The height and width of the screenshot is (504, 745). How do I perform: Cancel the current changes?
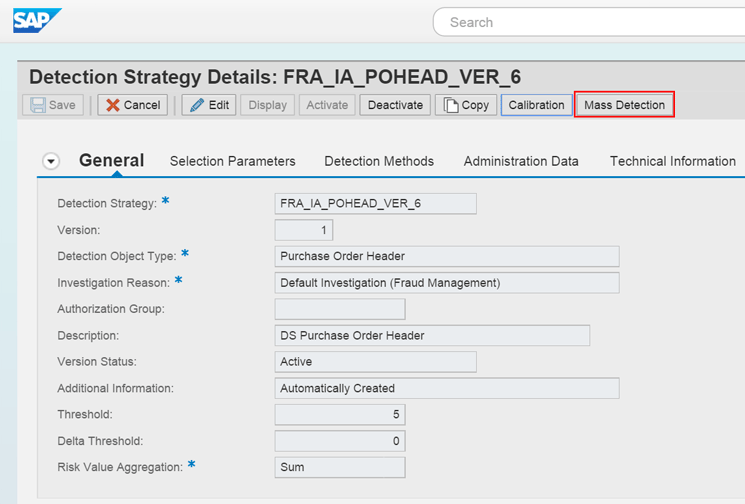tap(133, 105)
